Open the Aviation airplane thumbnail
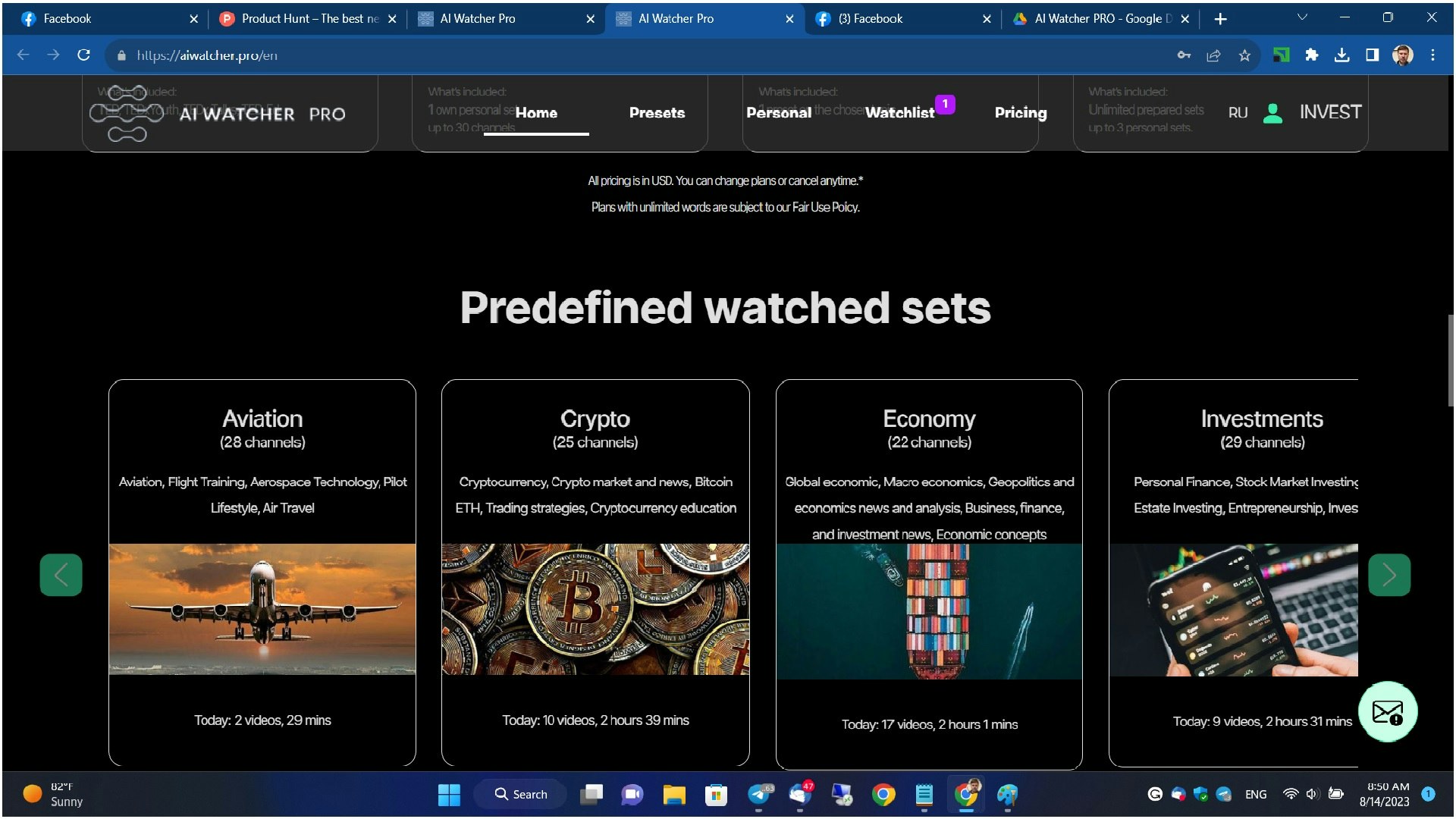Viewport: 1456px width, 819px height. click(262, 609)
